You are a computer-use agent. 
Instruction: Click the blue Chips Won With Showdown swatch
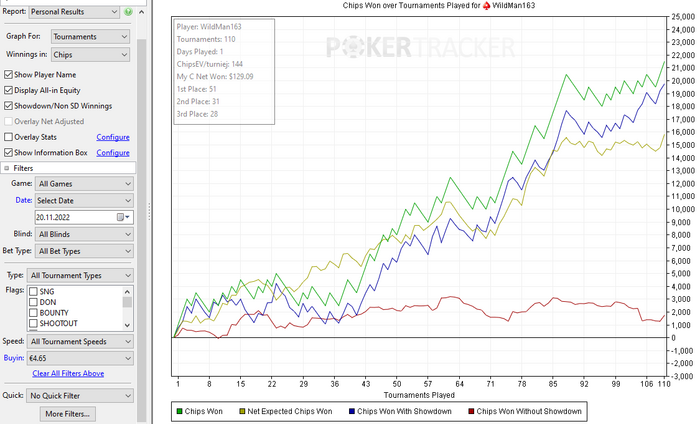352,411
